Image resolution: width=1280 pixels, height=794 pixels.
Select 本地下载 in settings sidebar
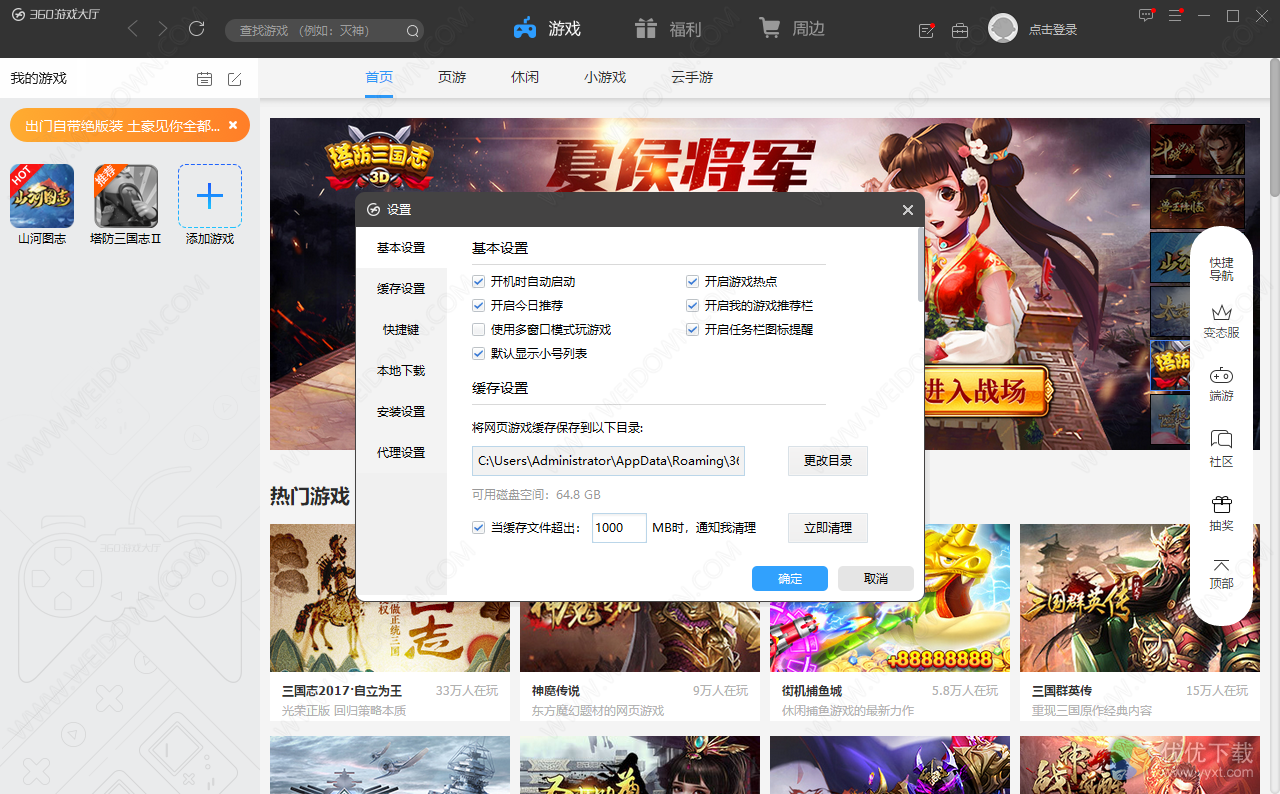click(401, 371)
